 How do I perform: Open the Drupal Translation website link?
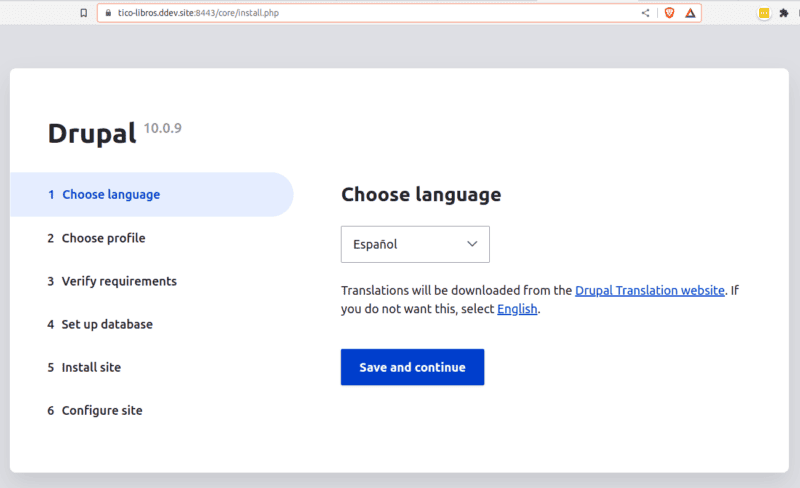click(649, 290)
